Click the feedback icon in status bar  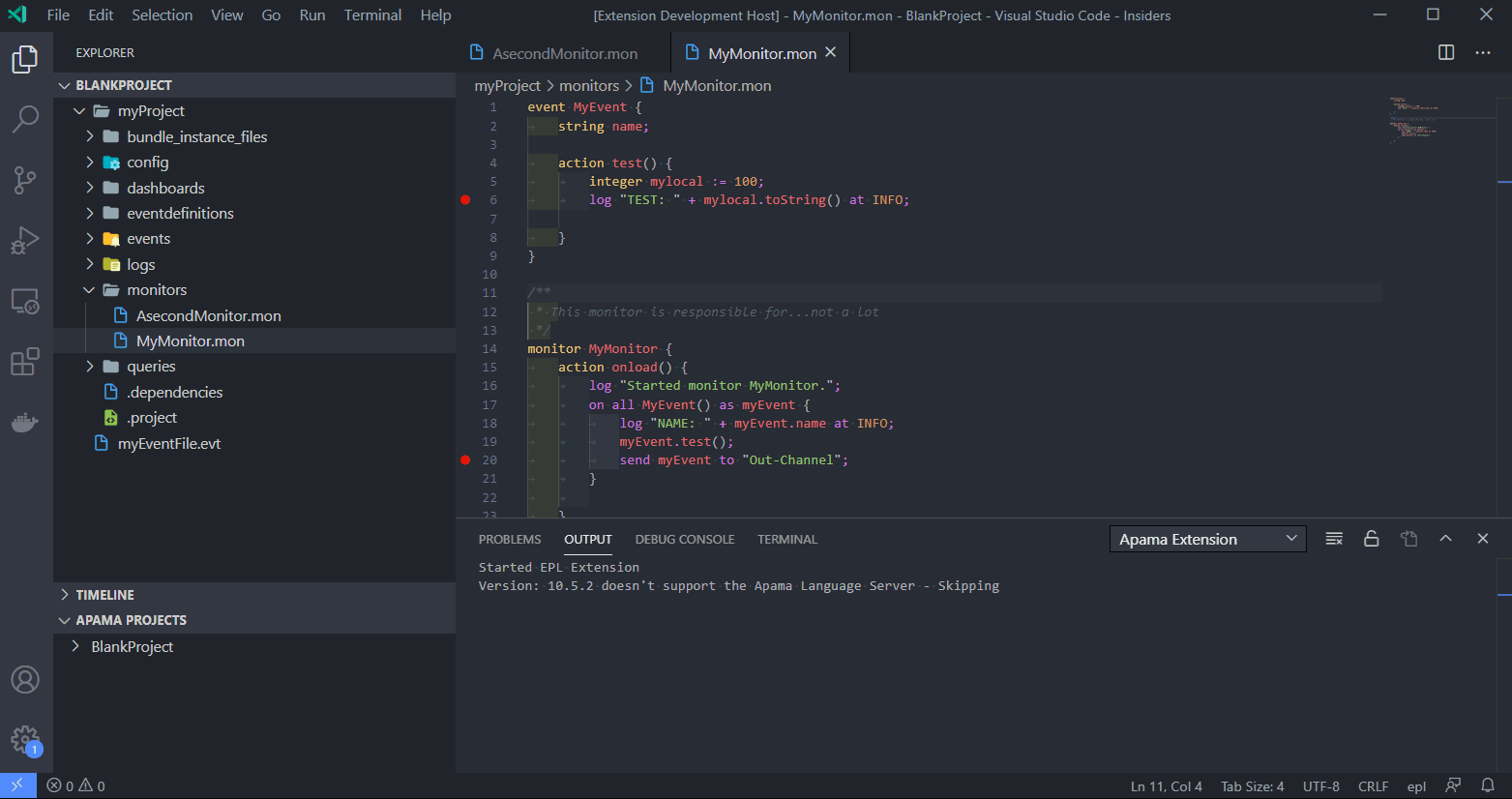pyautogui.click(x=1452, y=785)
